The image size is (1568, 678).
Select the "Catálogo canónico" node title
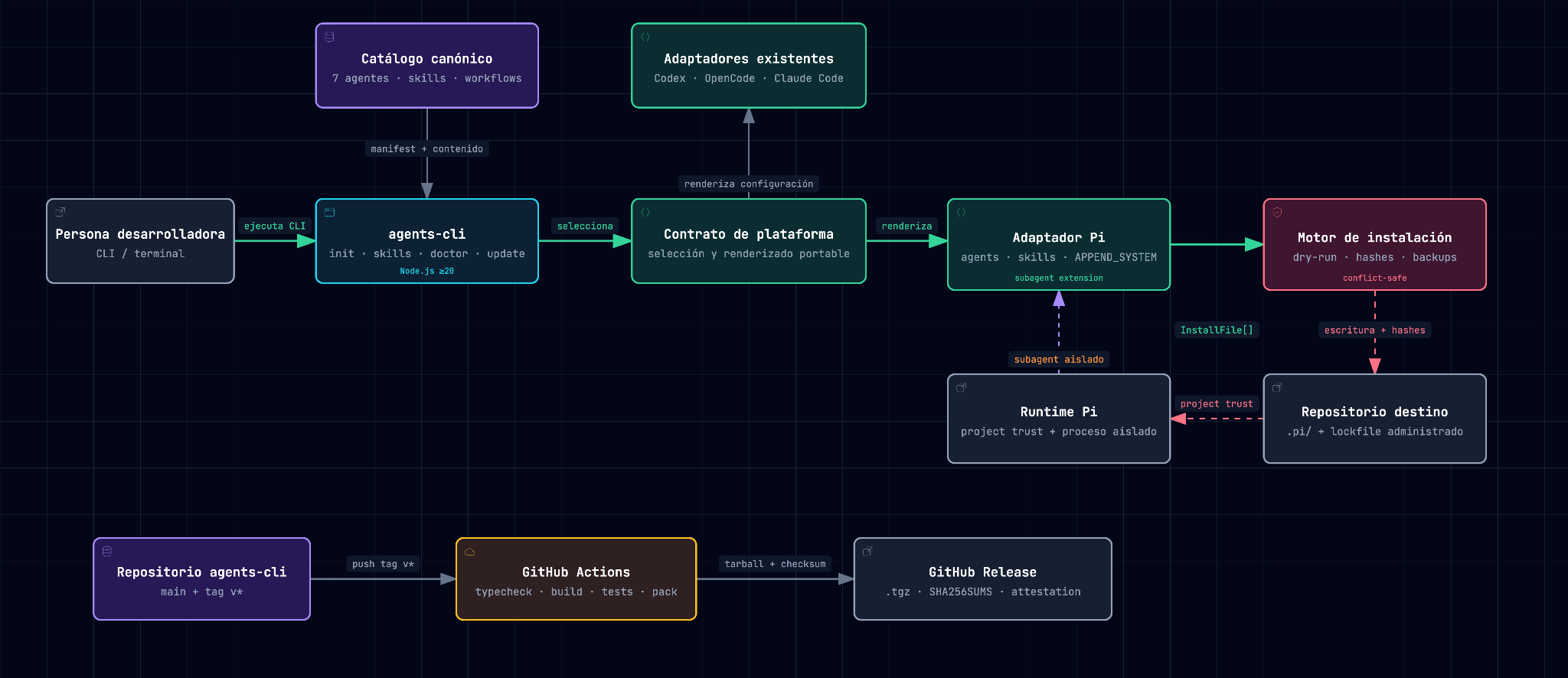click(x=427, y=59)
